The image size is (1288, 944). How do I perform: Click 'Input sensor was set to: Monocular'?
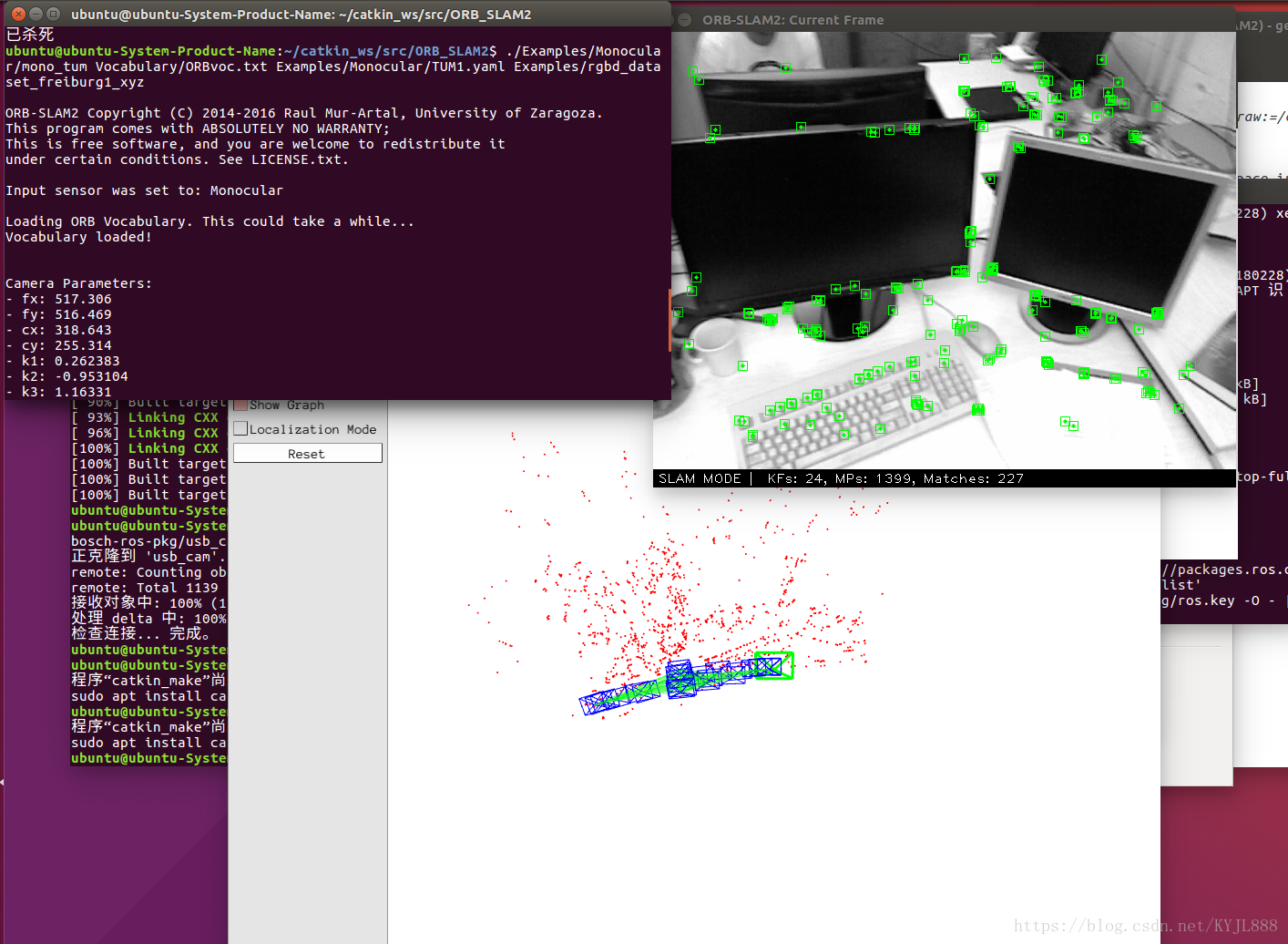144,190
